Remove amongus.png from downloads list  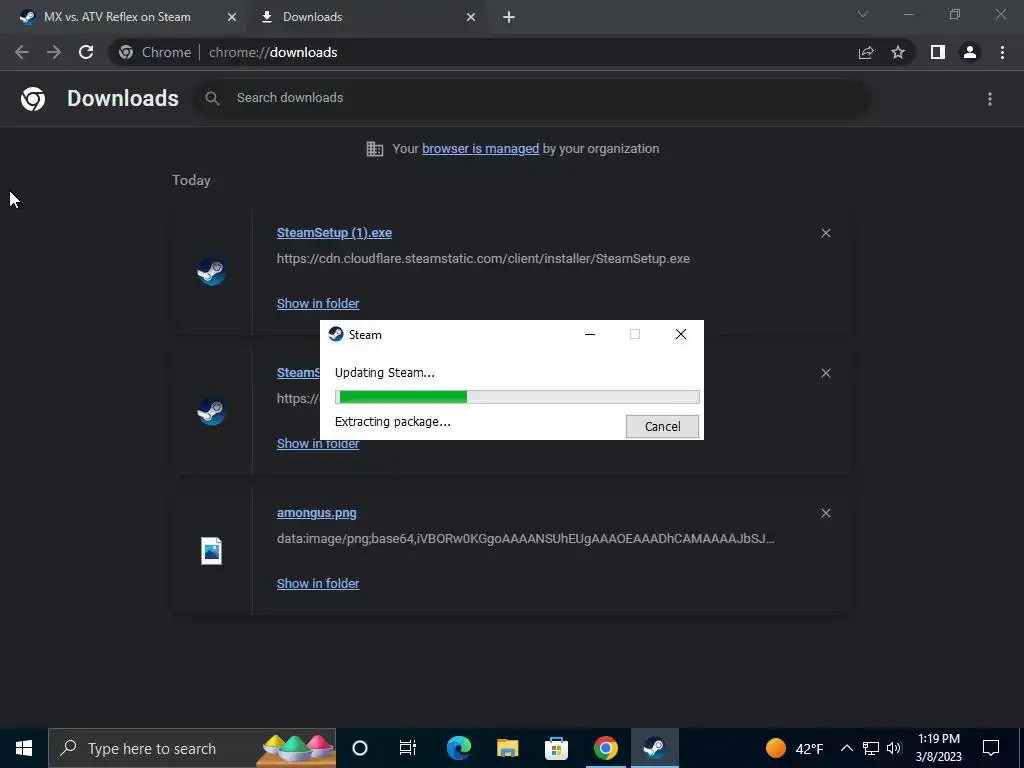click(825, 513)
